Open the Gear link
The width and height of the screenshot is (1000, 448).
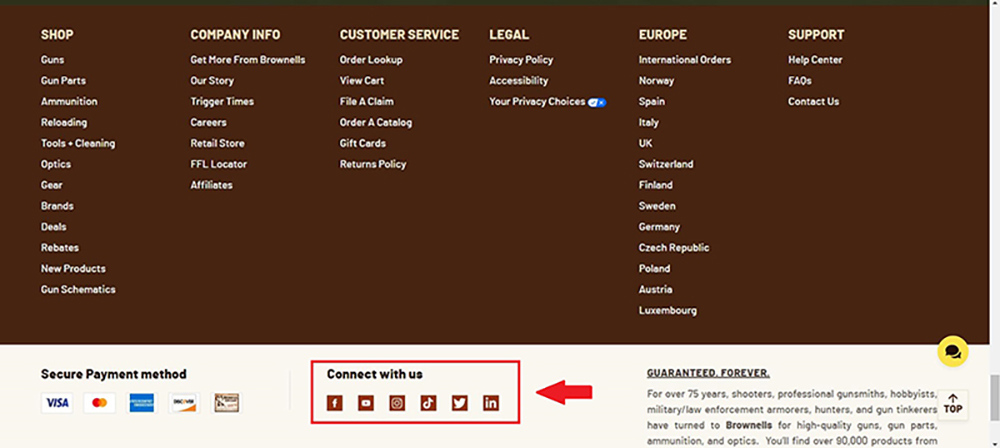(52, 185)
